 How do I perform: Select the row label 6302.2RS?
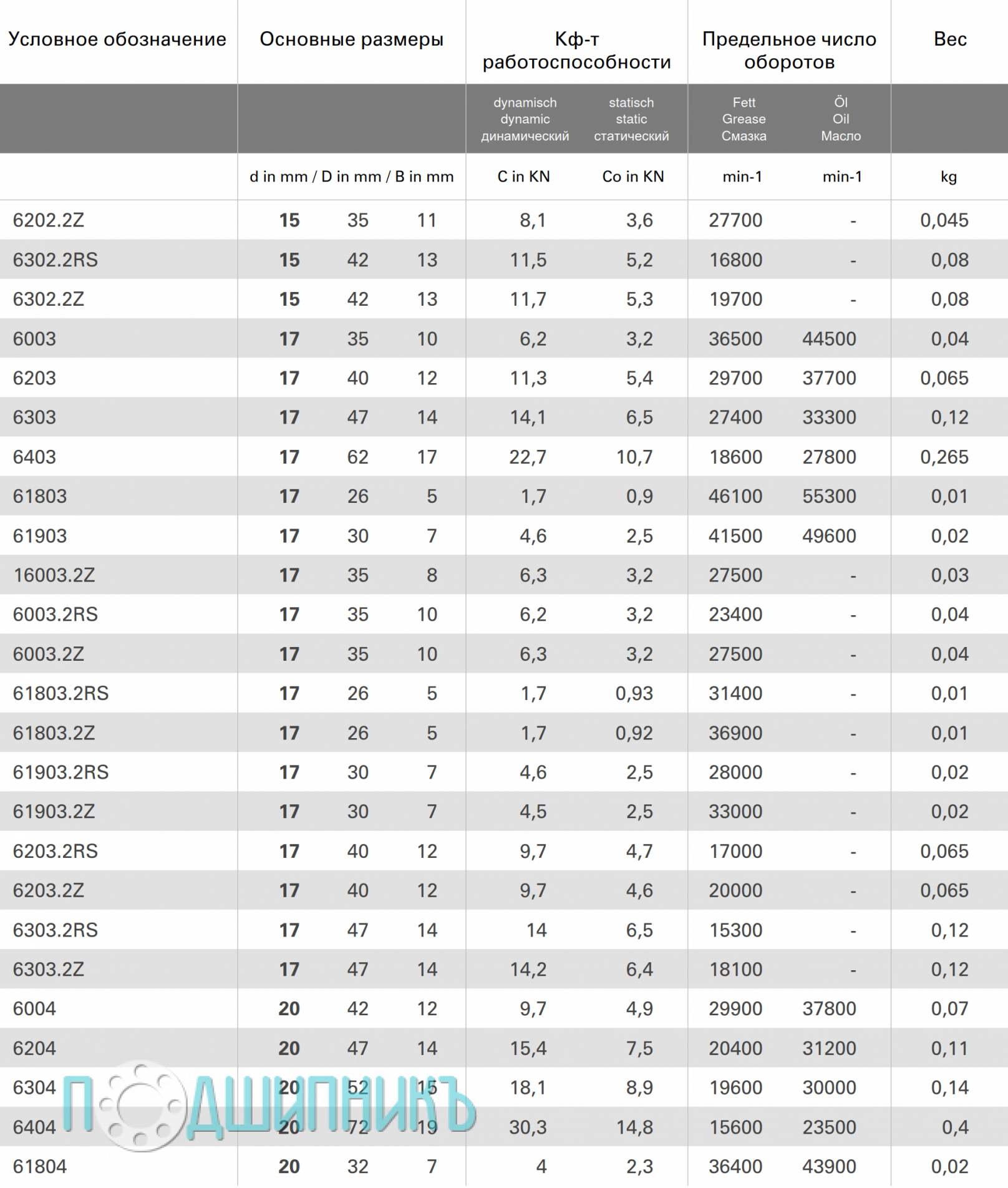[56, 260]
